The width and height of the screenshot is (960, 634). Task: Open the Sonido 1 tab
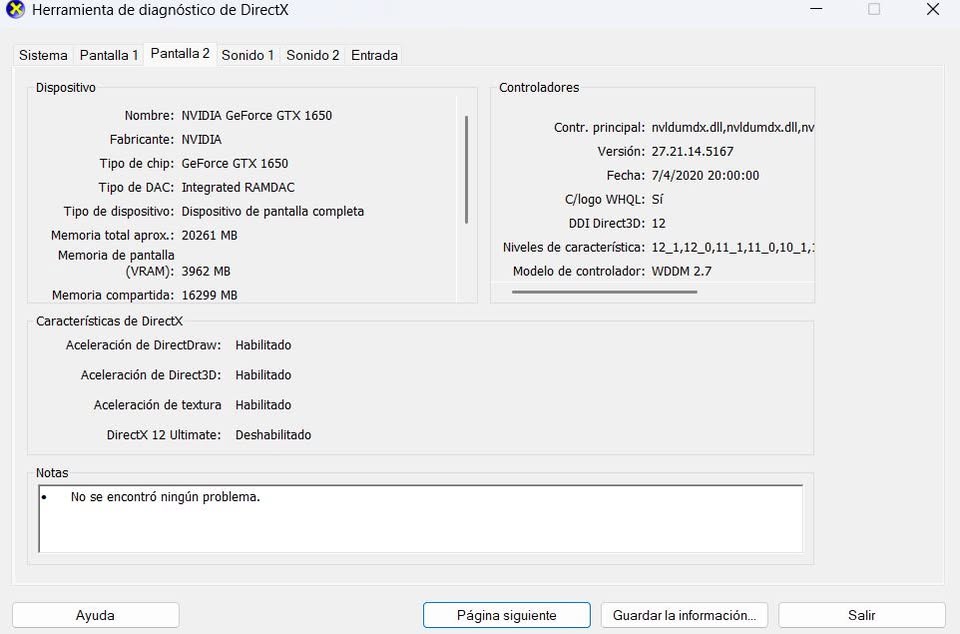tap(247, 55)
